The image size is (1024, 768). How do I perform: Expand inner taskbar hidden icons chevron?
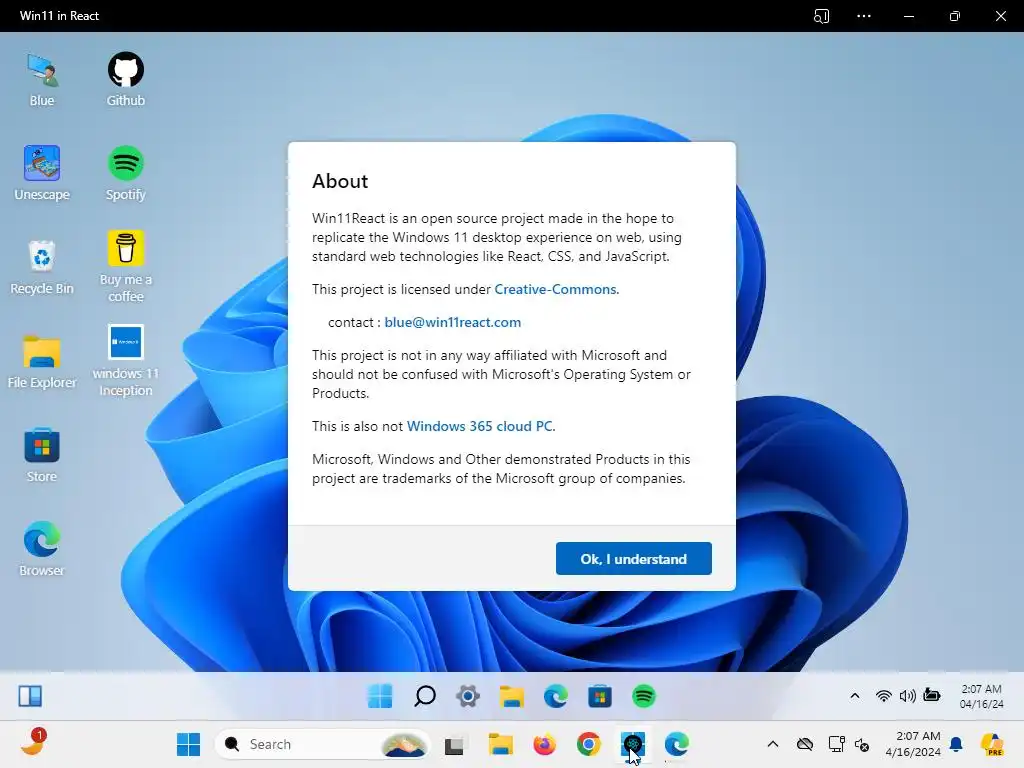pos(854,696)
